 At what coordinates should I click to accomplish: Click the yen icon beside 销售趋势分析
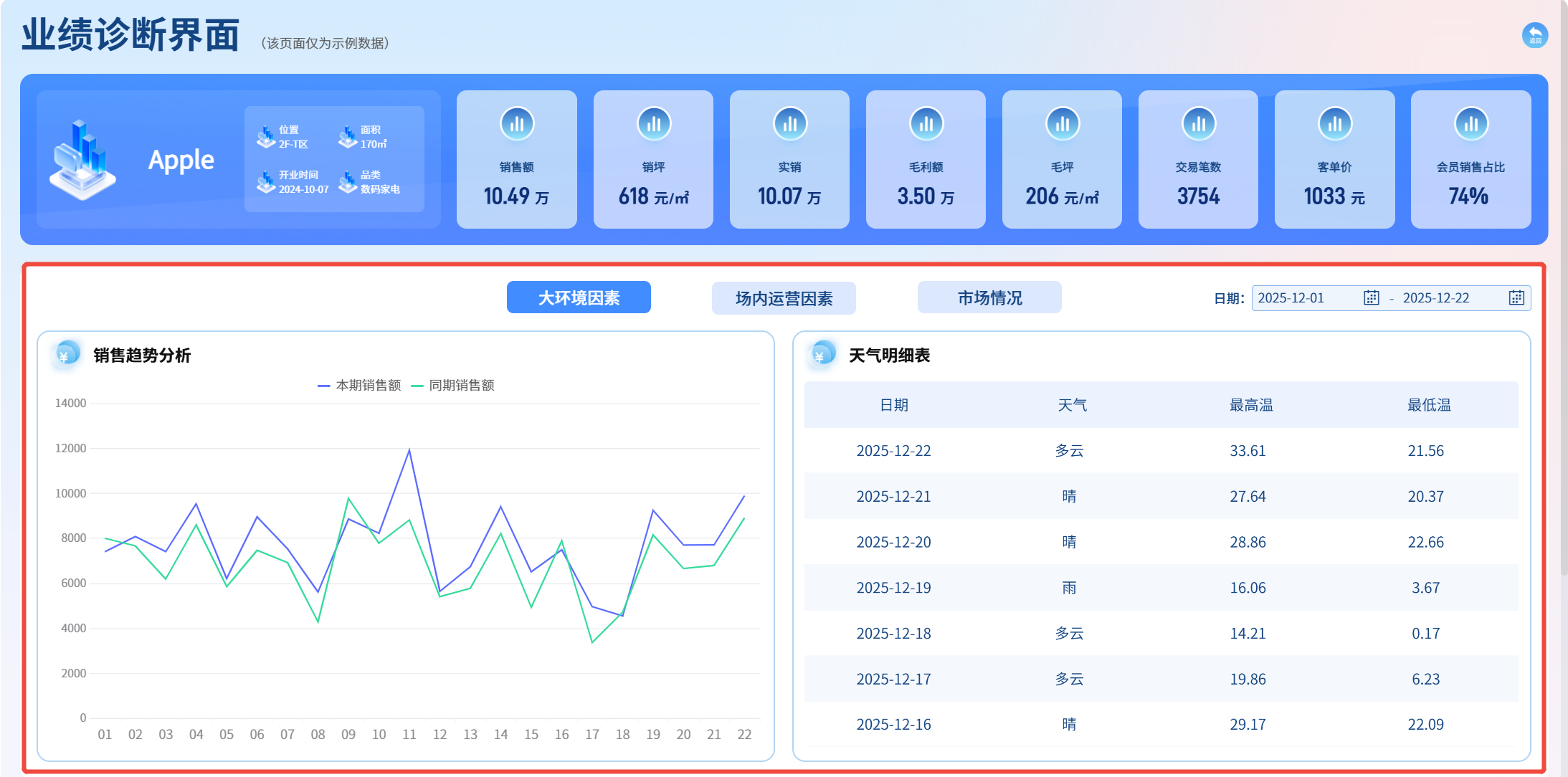click(x=66, y=355)
